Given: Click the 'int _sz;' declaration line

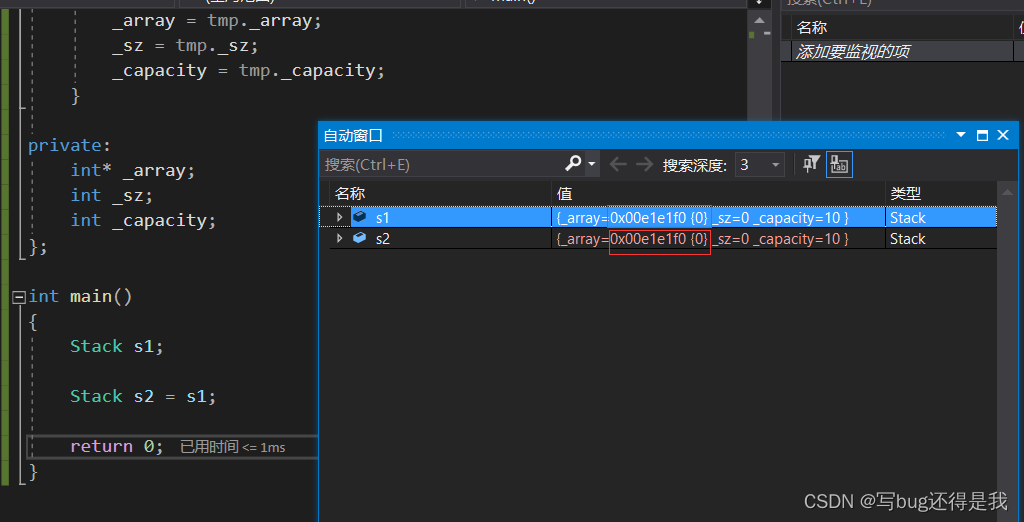Looking at the screenshot, I should (112, 195).
